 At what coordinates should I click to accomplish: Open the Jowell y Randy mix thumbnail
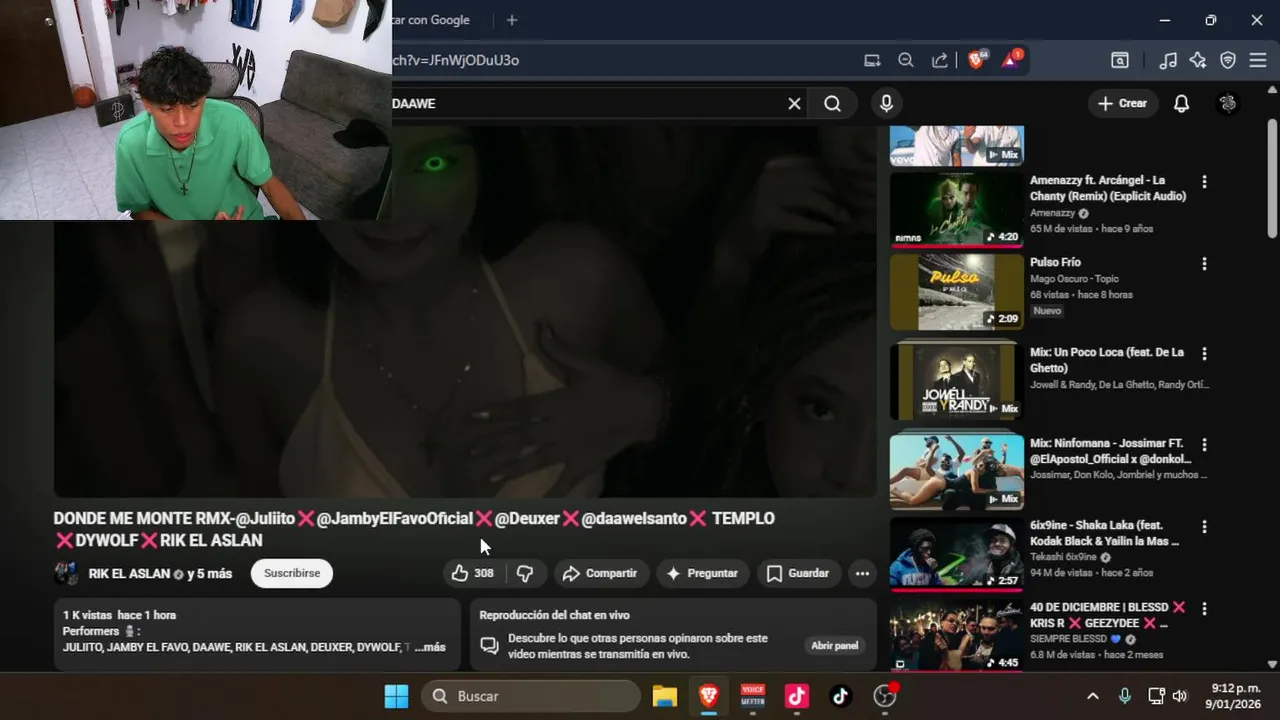(957, 381)
